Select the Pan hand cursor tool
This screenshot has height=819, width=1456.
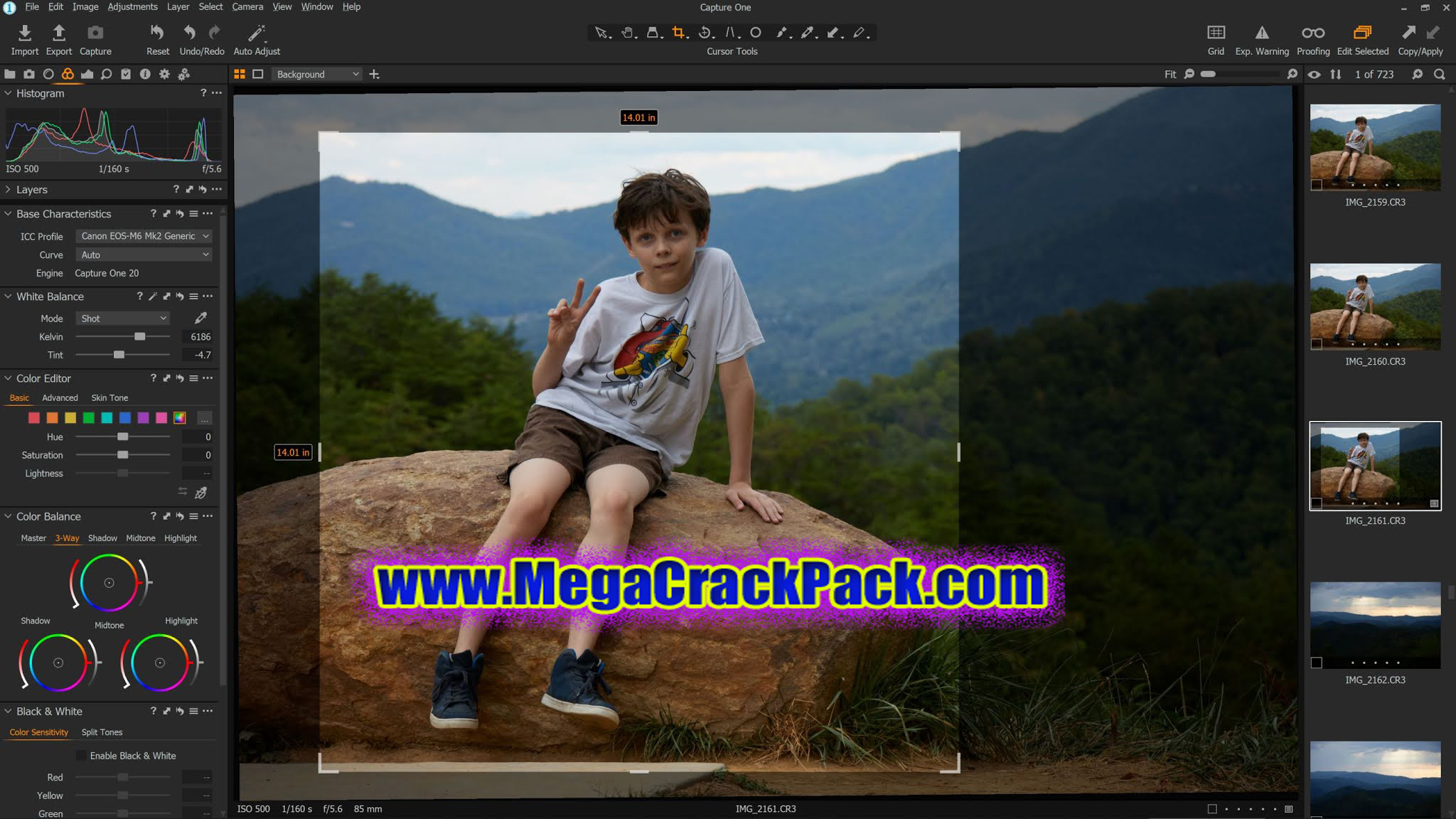tap(627, 33)
